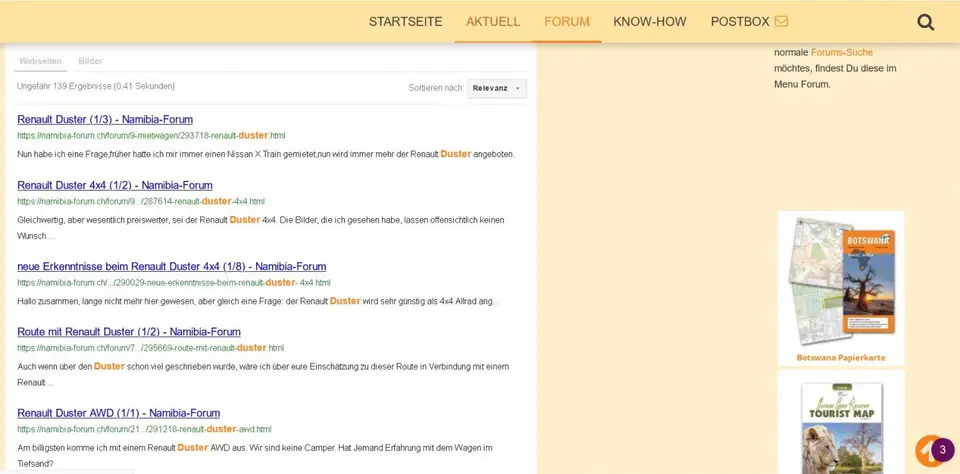Open the Tourist Map product image
The width and height of the screenshot is (960, 474).
click(842, 427)
